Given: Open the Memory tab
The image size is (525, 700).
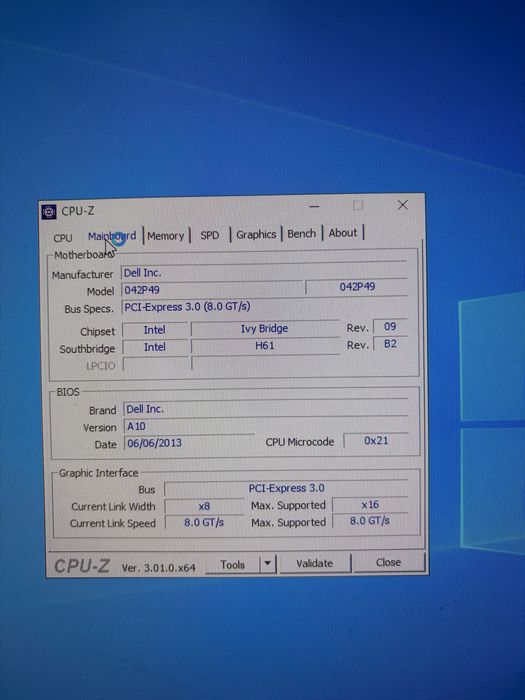Looking at the screenshot, I should [166, 236].
